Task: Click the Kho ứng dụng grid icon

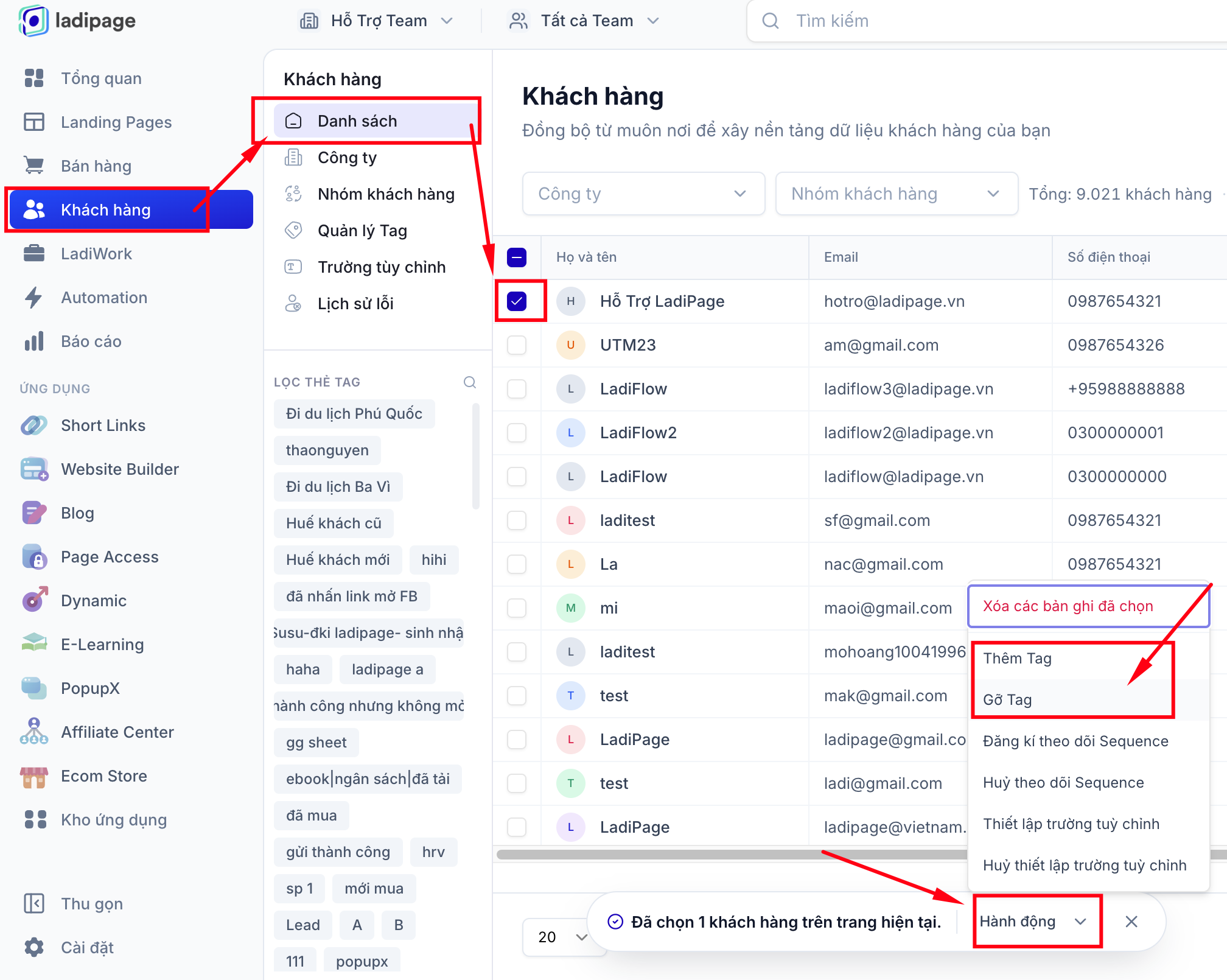Action: tap(35, 820)
